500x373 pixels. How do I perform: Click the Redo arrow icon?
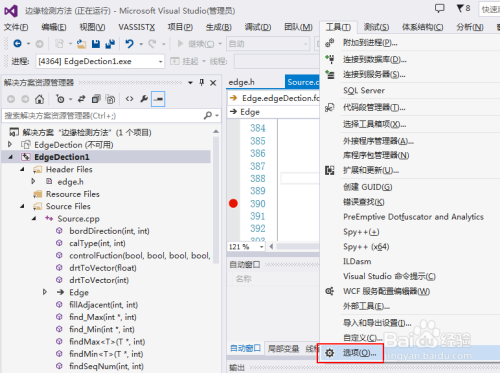coord(152,44)
